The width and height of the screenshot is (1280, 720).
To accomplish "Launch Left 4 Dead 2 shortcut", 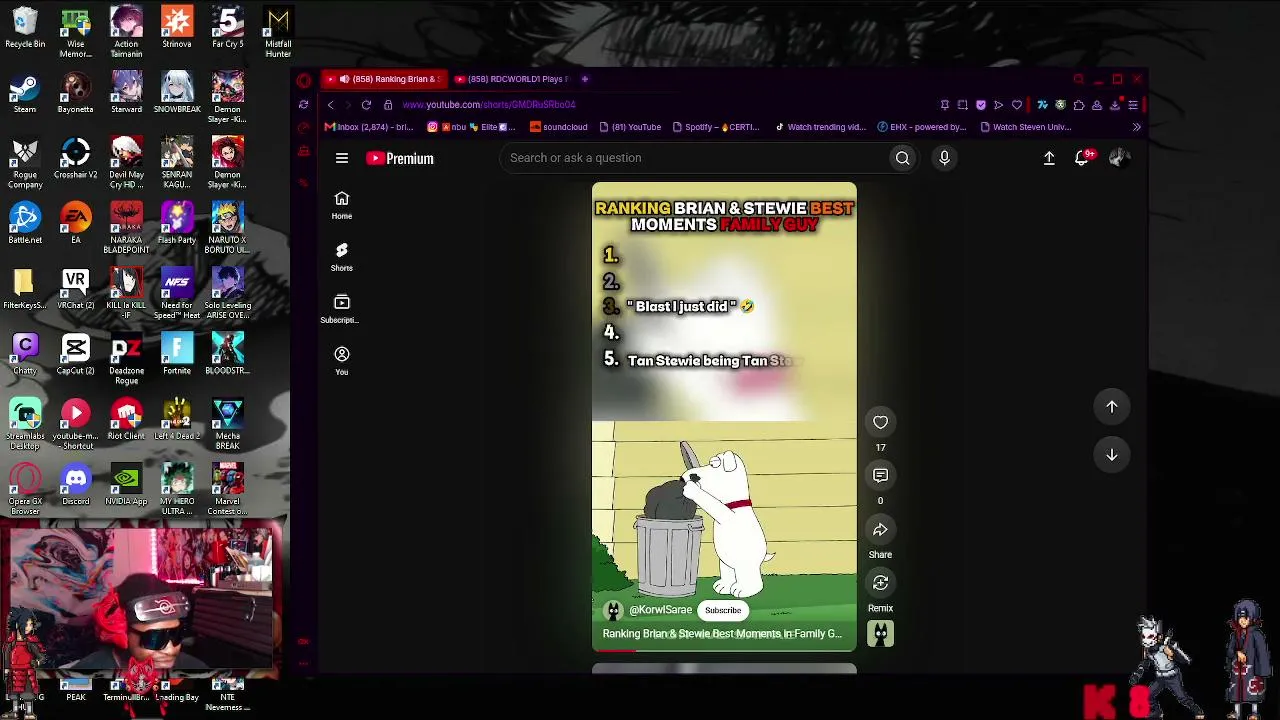I will click(x=177, y=420).
